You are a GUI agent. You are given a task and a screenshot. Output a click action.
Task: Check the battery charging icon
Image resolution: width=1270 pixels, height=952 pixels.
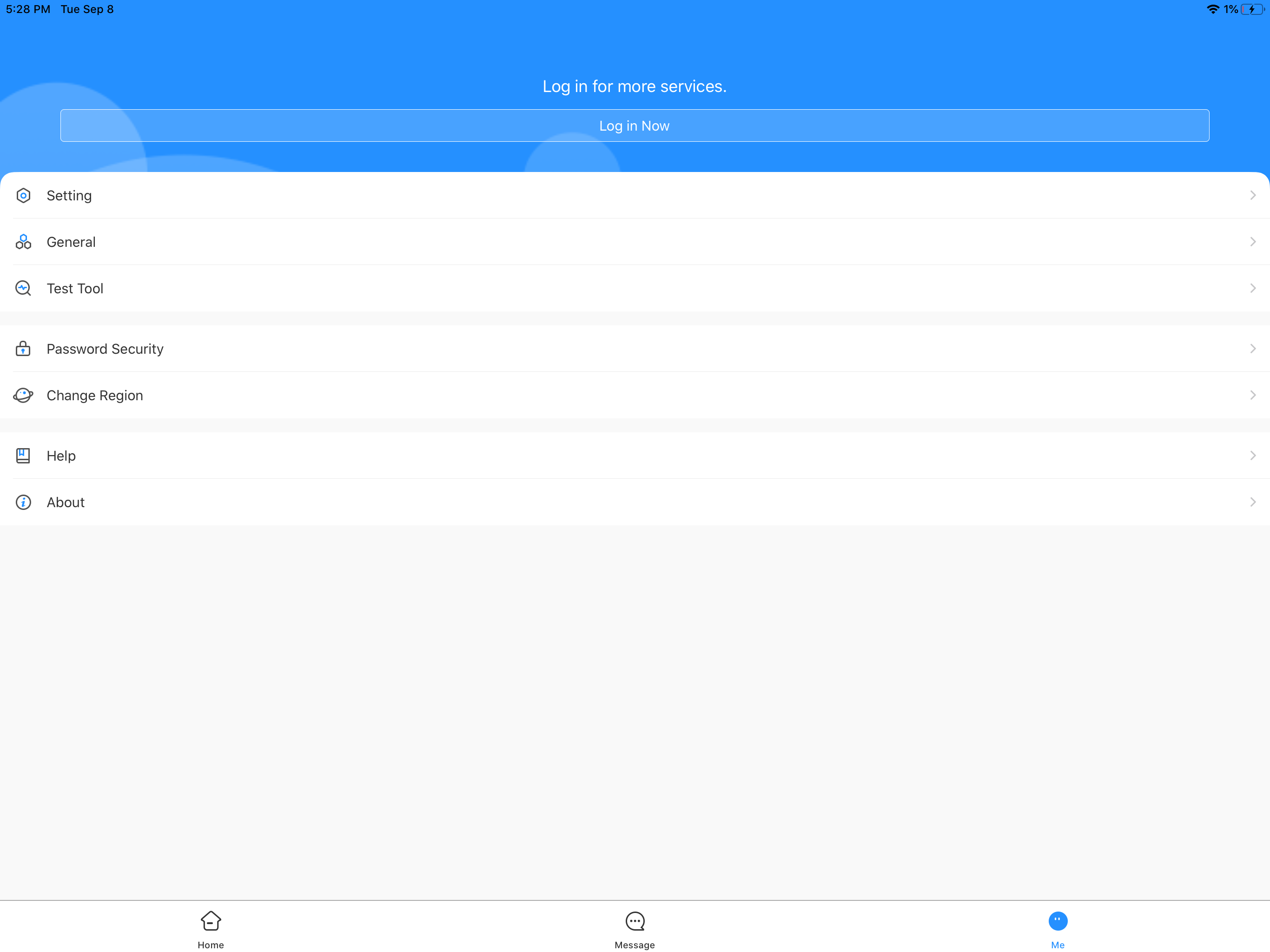pos(1252,9)
